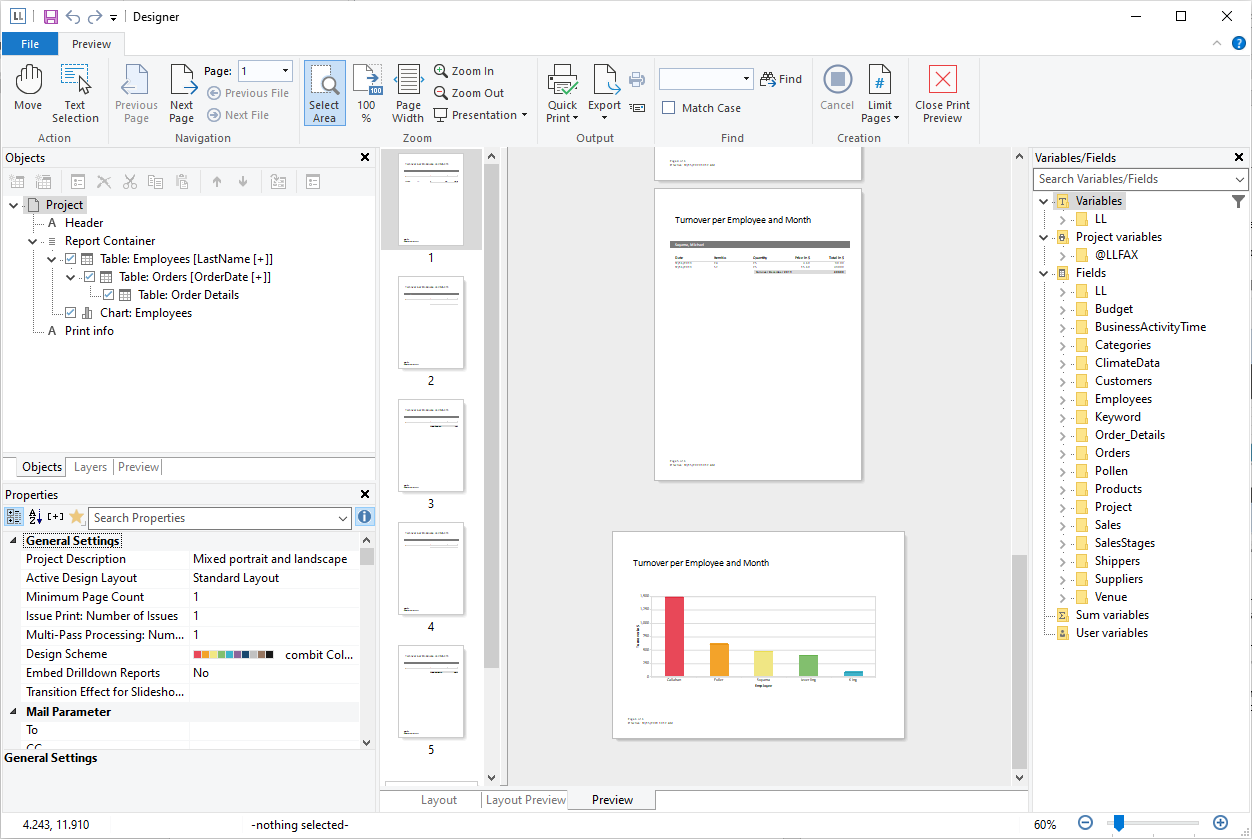Open the Page number dropdown
The width and height of the screenshot is (1252, 839).
(286, 71)
